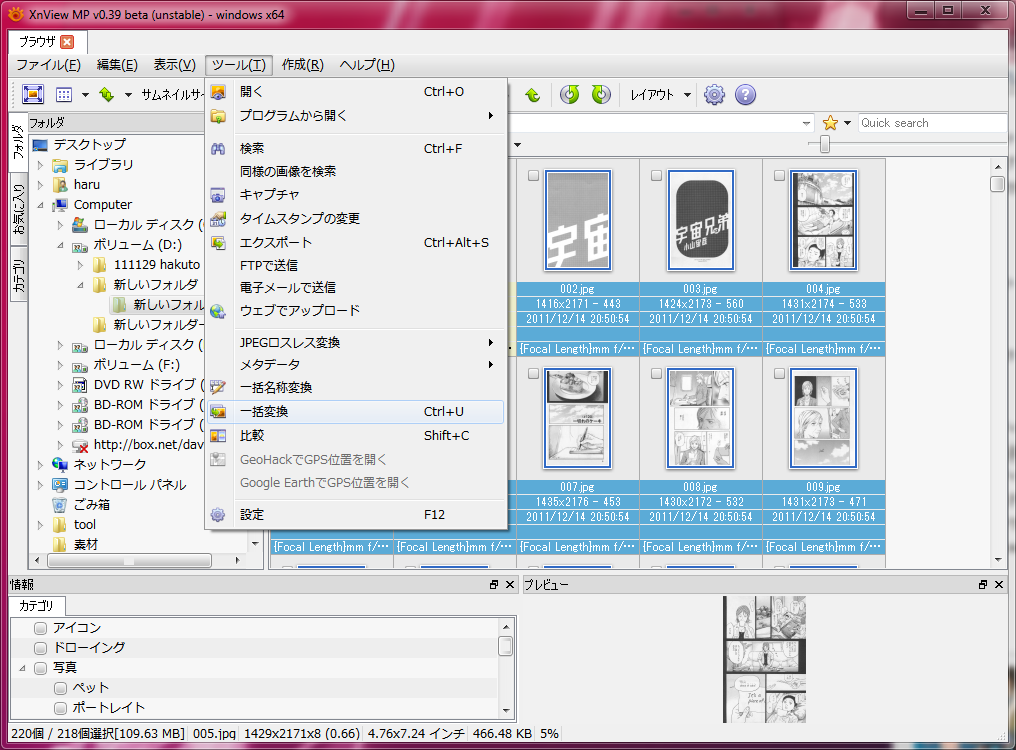
Task: Collapse the Computer tree node
Action: point(41,205)
